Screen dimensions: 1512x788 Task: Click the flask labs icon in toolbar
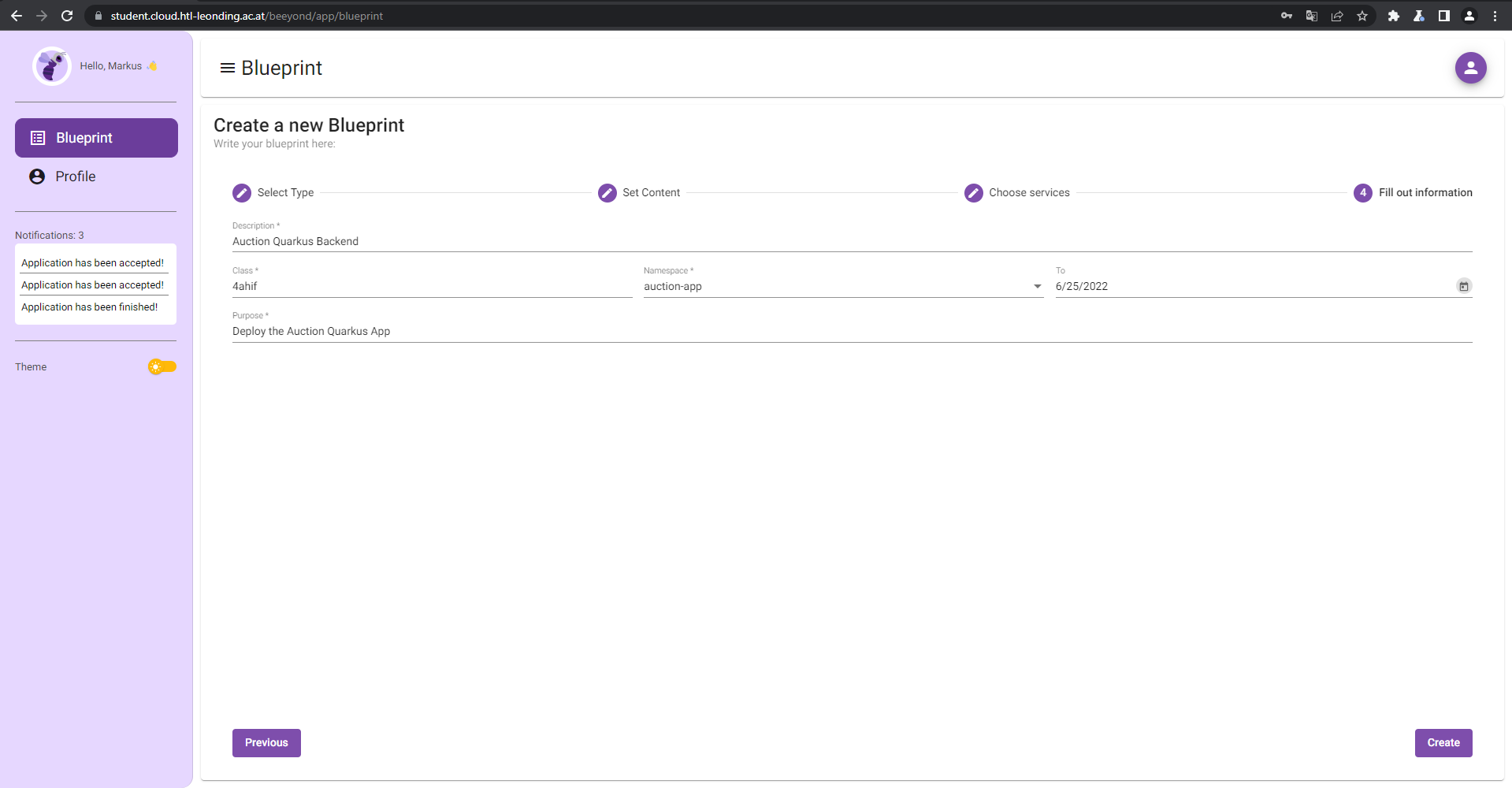[x=1419, y=16]
